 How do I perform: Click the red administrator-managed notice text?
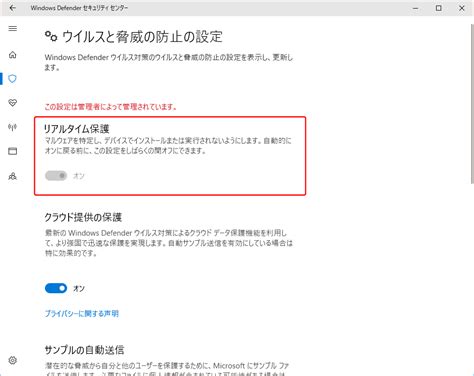pyautogui.click(x=111, y=107)
